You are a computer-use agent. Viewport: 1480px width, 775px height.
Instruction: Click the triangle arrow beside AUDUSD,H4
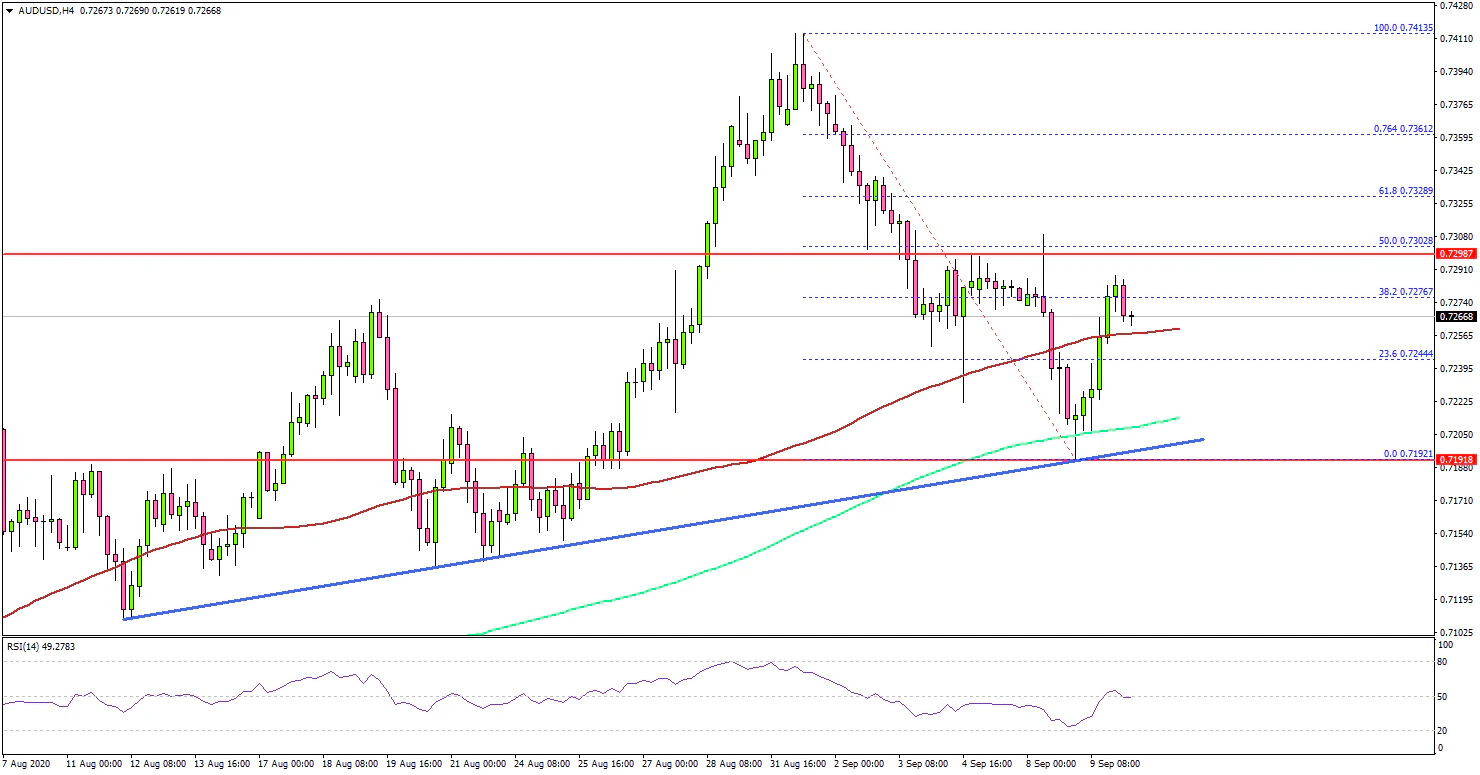click(x=10, y=10)
